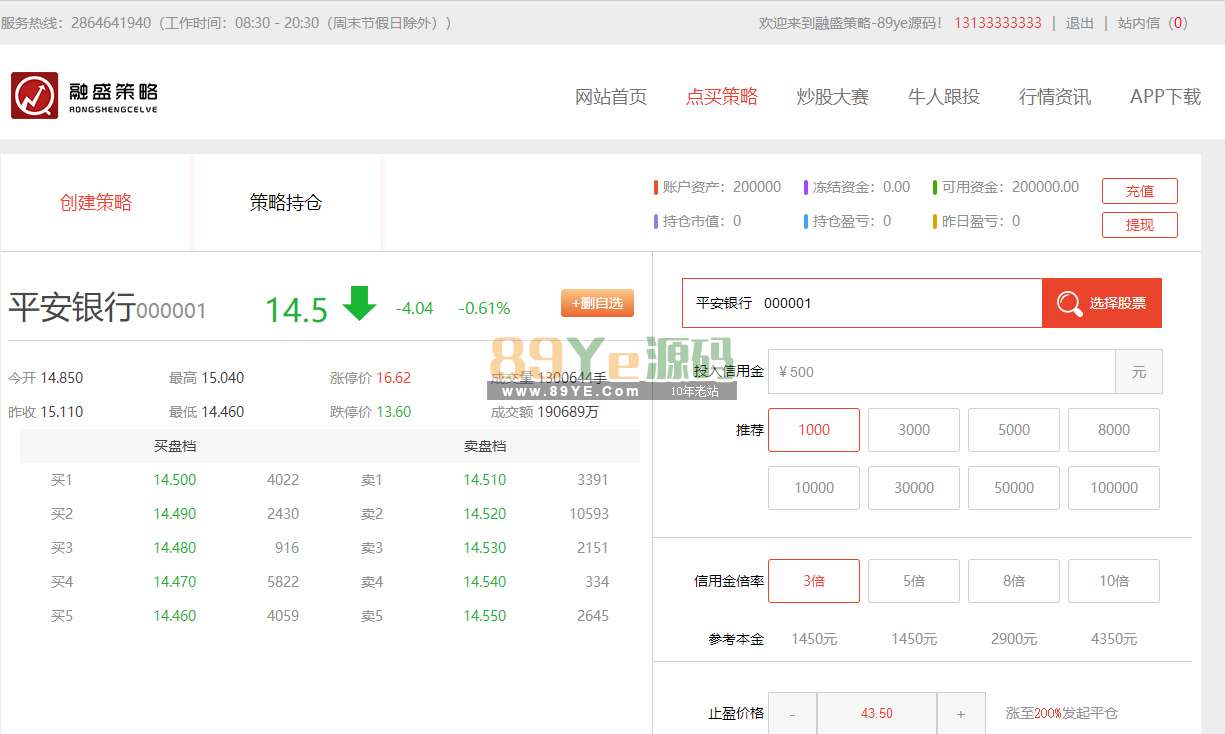This screenshot has width=1225, height=734.
Task: Click the 退出 logout link
Action: tap(1080, 23)
